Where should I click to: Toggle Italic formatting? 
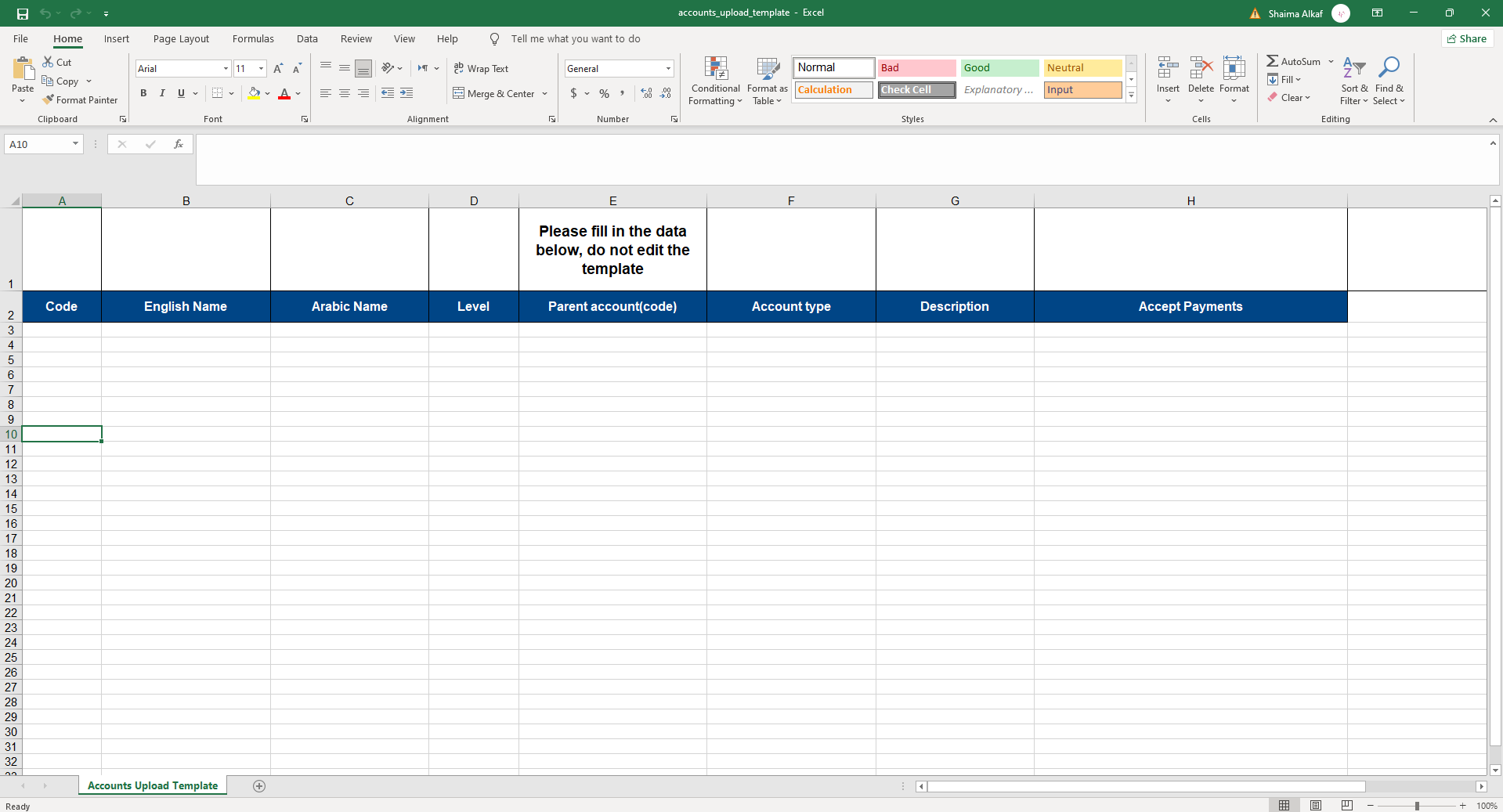coord(162,93)
